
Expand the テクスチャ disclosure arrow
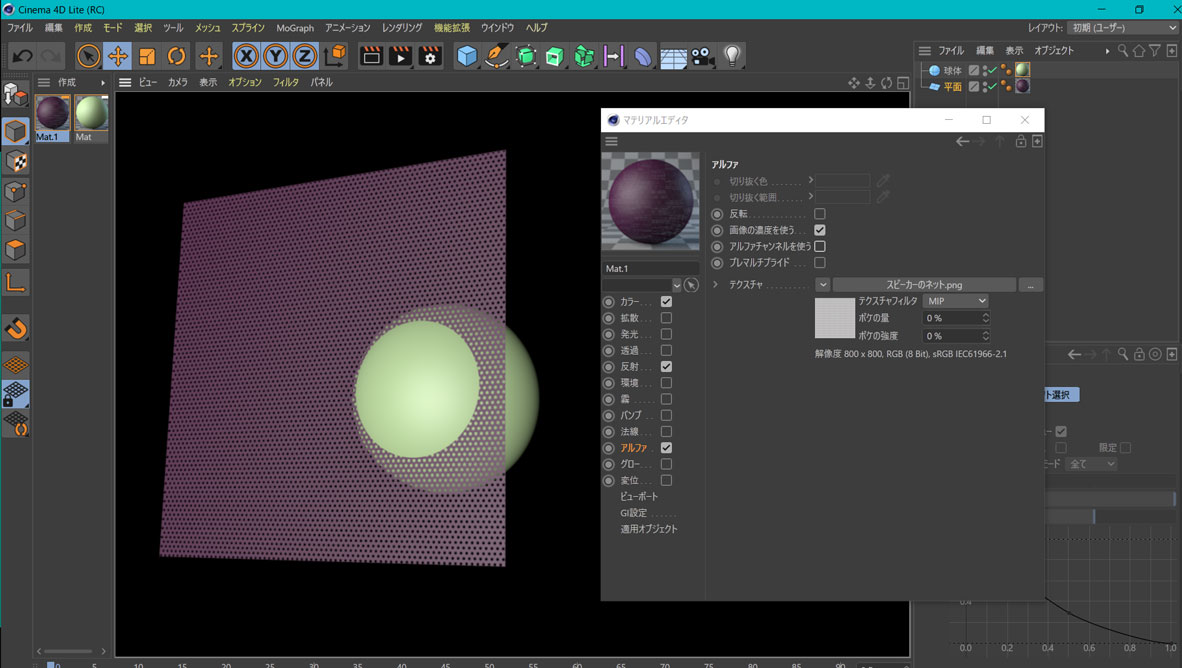tap(715, 285)
